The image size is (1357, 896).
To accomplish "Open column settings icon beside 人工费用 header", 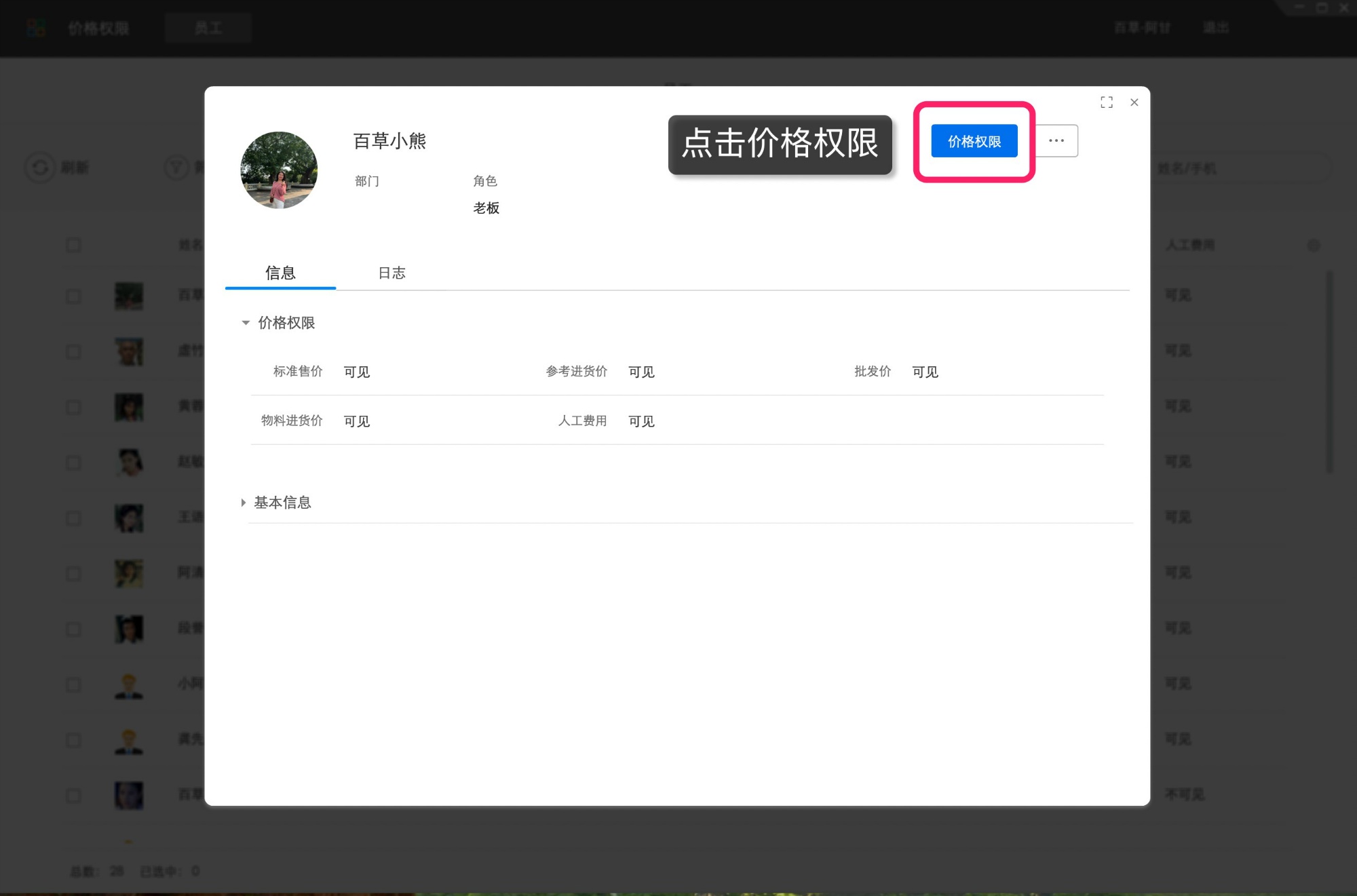I will [1314, 245].
